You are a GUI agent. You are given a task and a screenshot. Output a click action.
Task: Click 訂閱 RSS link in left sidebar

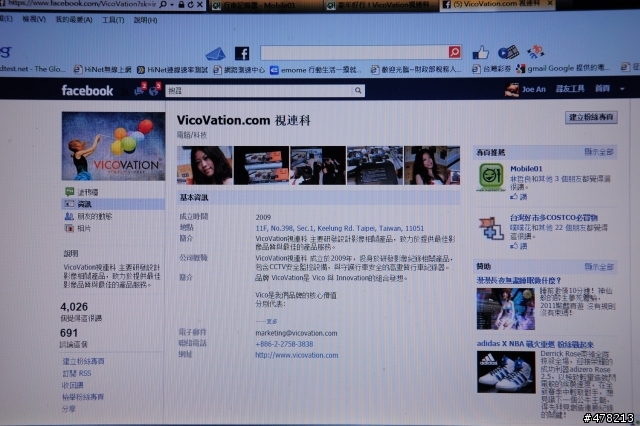pyautogui.click(x=77, y=373)
